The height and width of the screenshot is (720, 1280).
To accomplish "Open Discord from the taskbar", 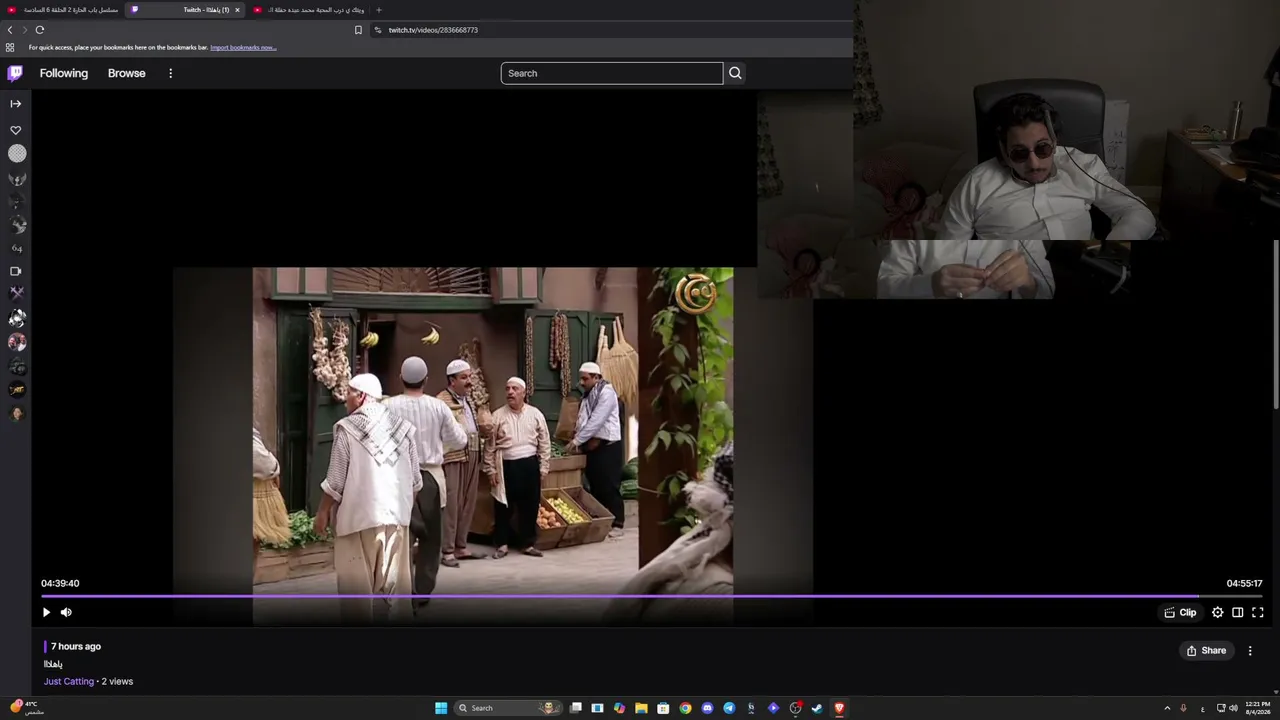I will (707, 708).
